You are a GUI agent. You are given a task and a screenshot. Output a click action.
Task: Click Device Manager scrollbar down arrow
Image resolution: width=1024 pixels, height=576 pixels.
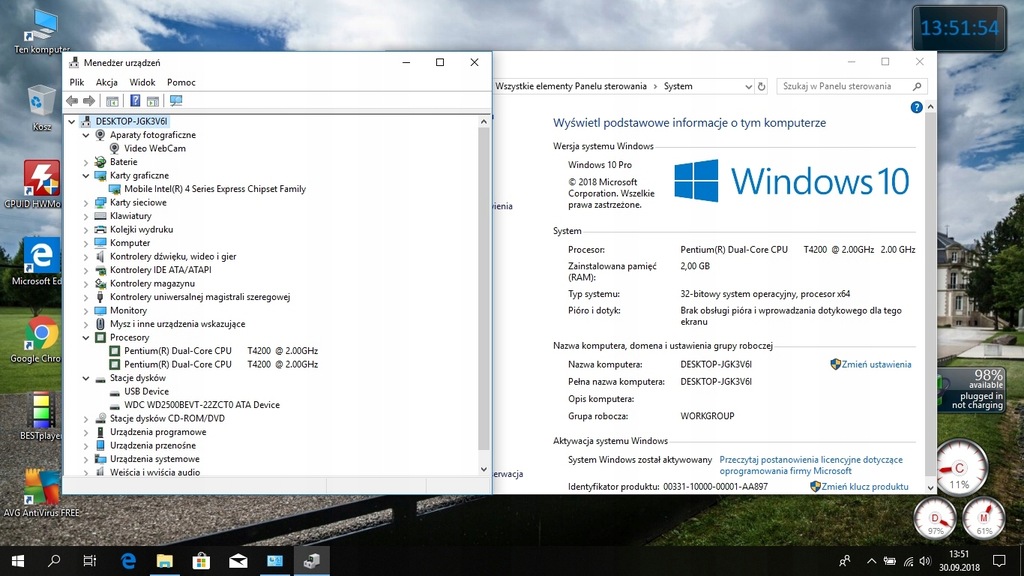coord(483,469)
